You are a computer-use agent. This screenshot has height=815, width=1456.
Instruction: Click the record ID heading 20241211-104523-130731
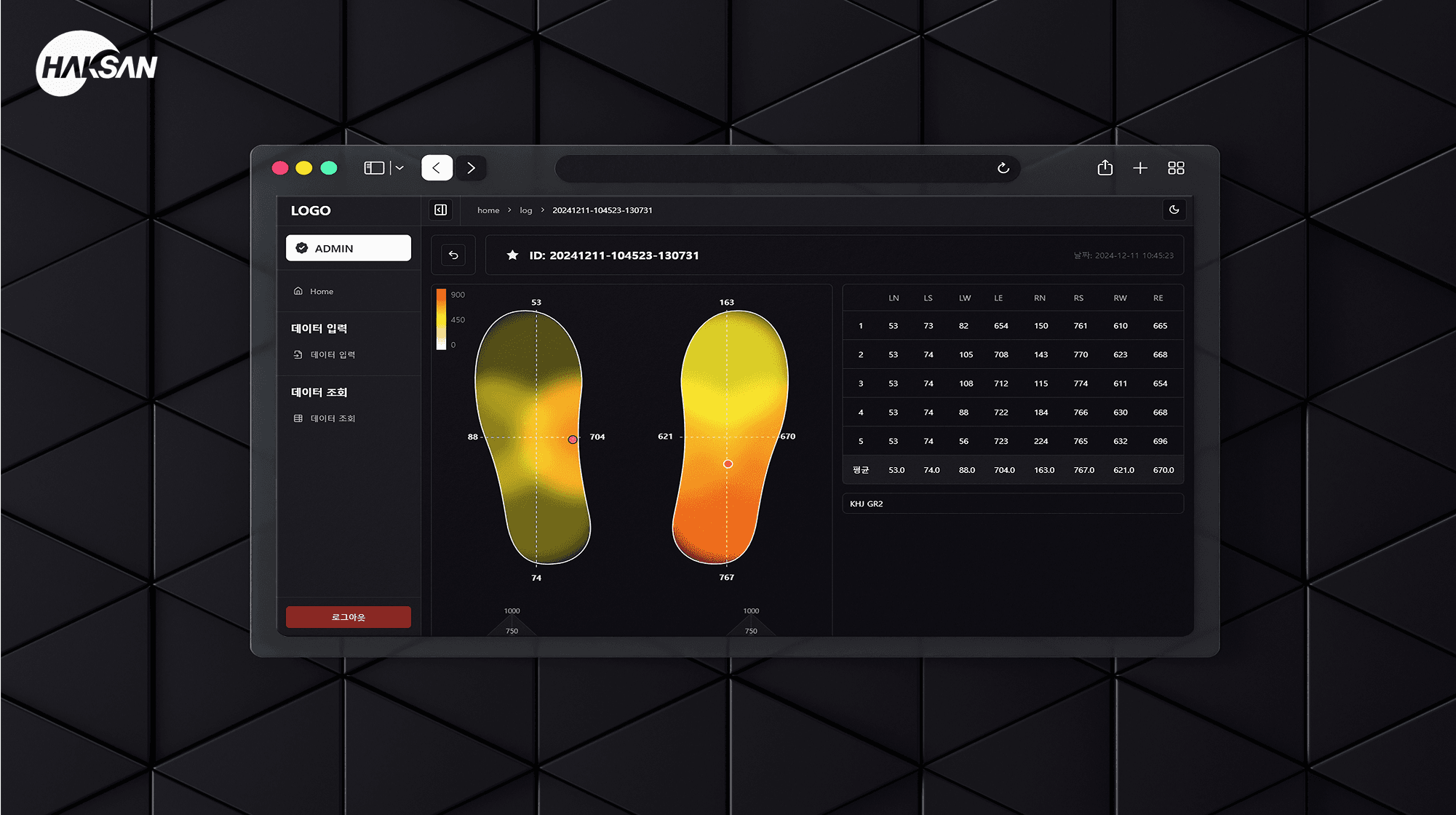click(614, 255)
